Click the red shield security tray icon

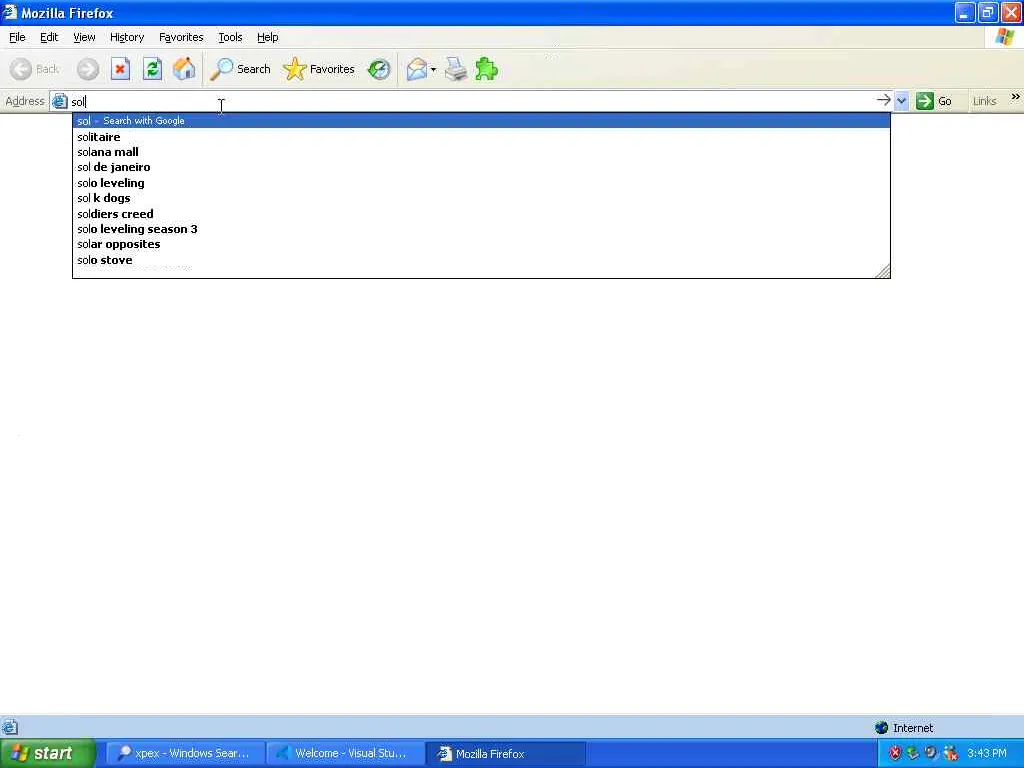point(895,753)
